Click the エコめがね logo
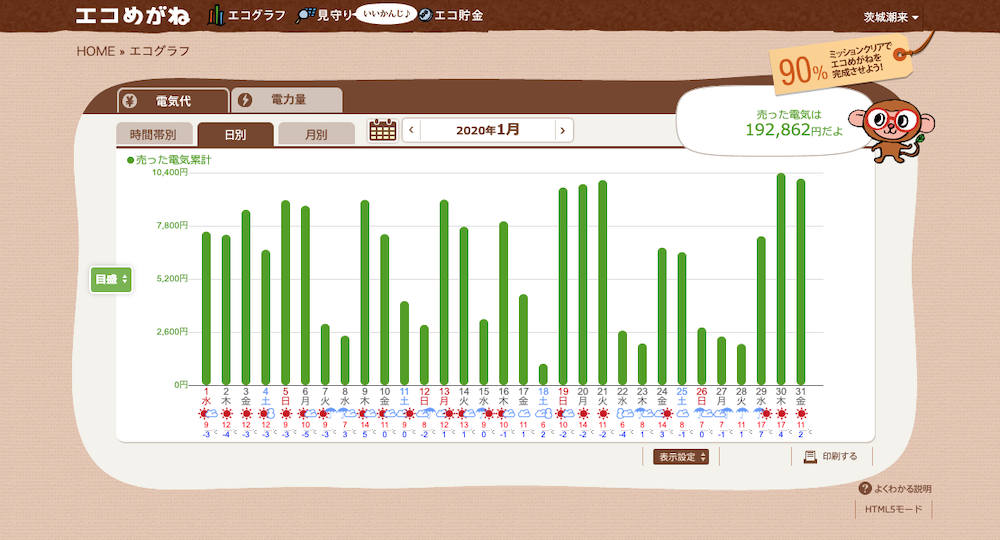The image size is (1000, 540). click(x=133, y=15)
